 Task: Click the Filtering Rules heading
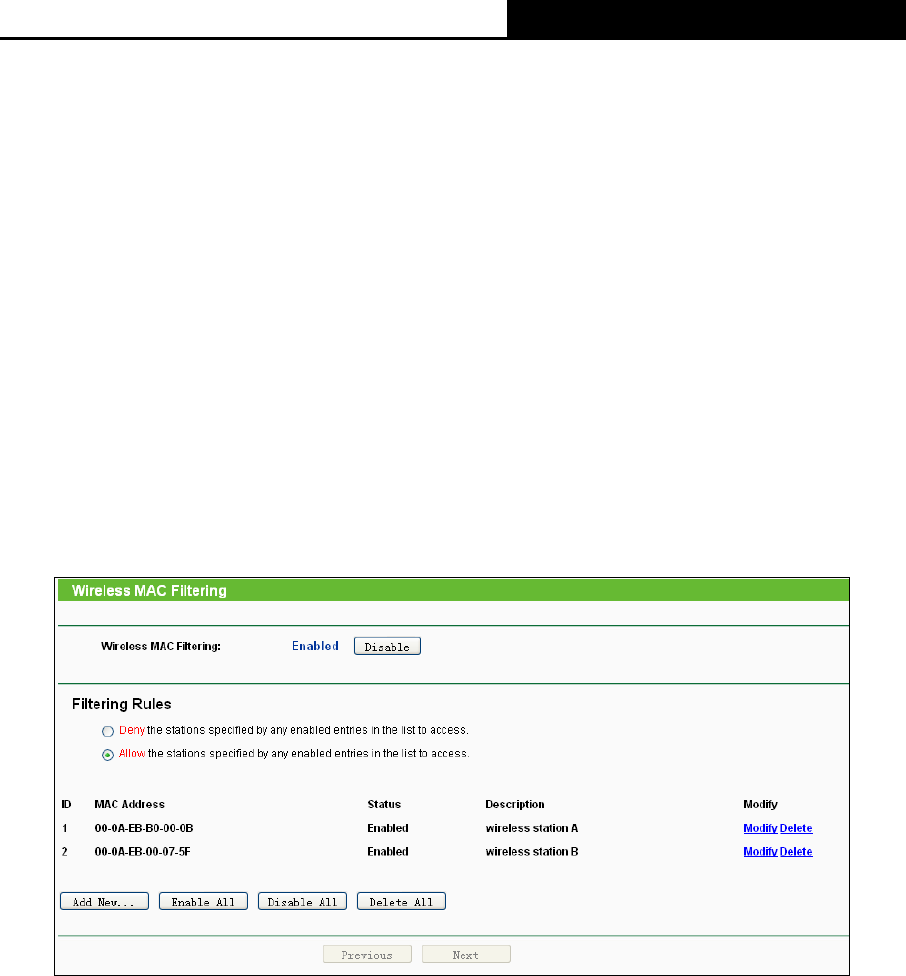121,704
